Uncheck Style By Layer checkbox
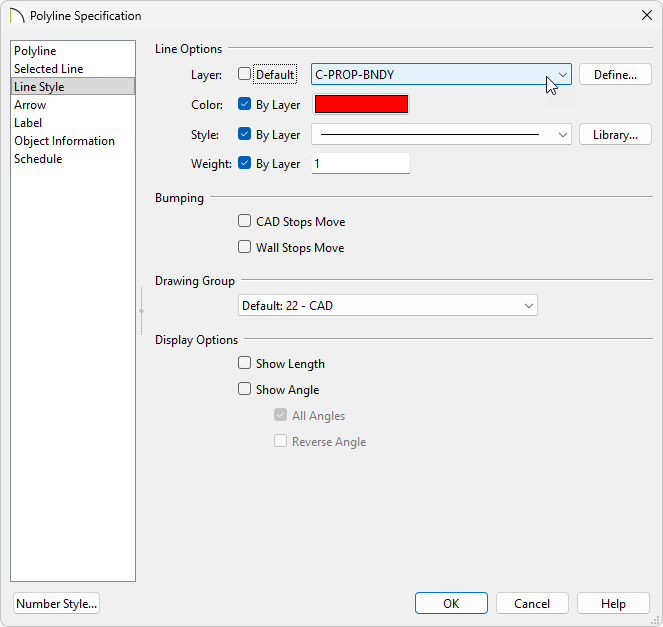The height and width of the screenshot is (627, 663). [x=245, y=134]
